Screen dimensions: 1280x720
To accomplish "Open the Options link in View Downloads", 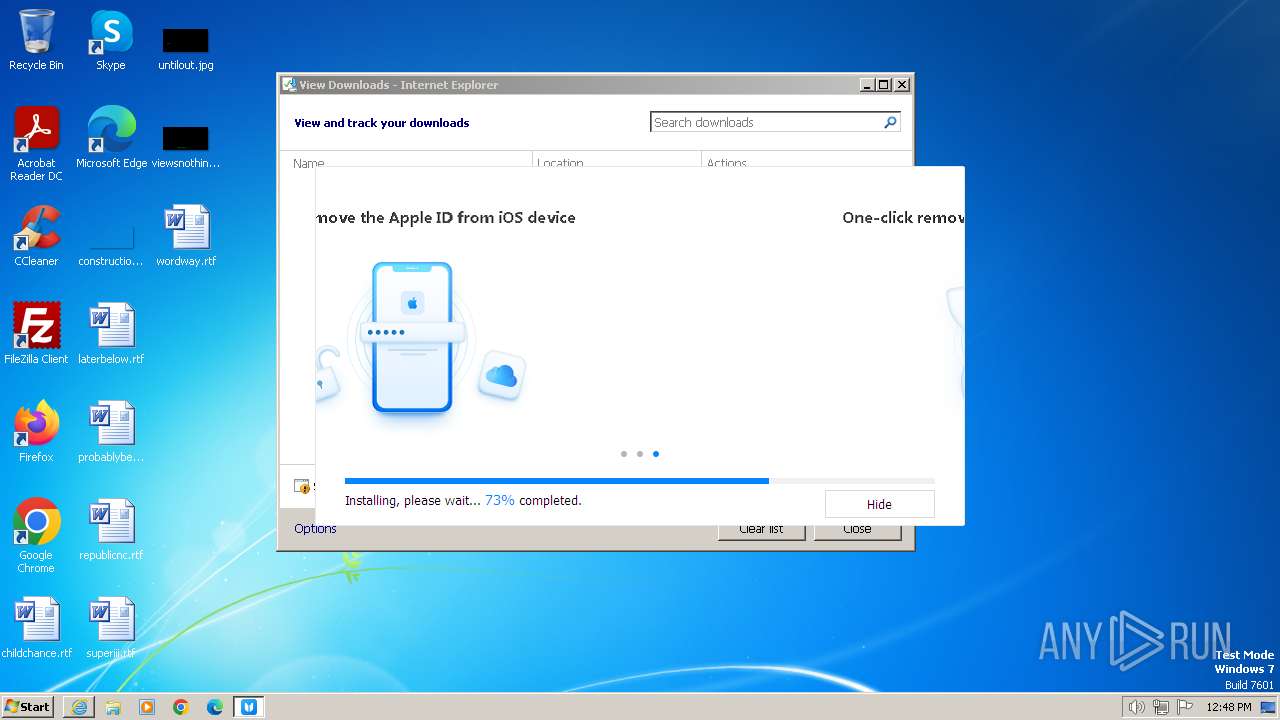I will coord(315,529).
